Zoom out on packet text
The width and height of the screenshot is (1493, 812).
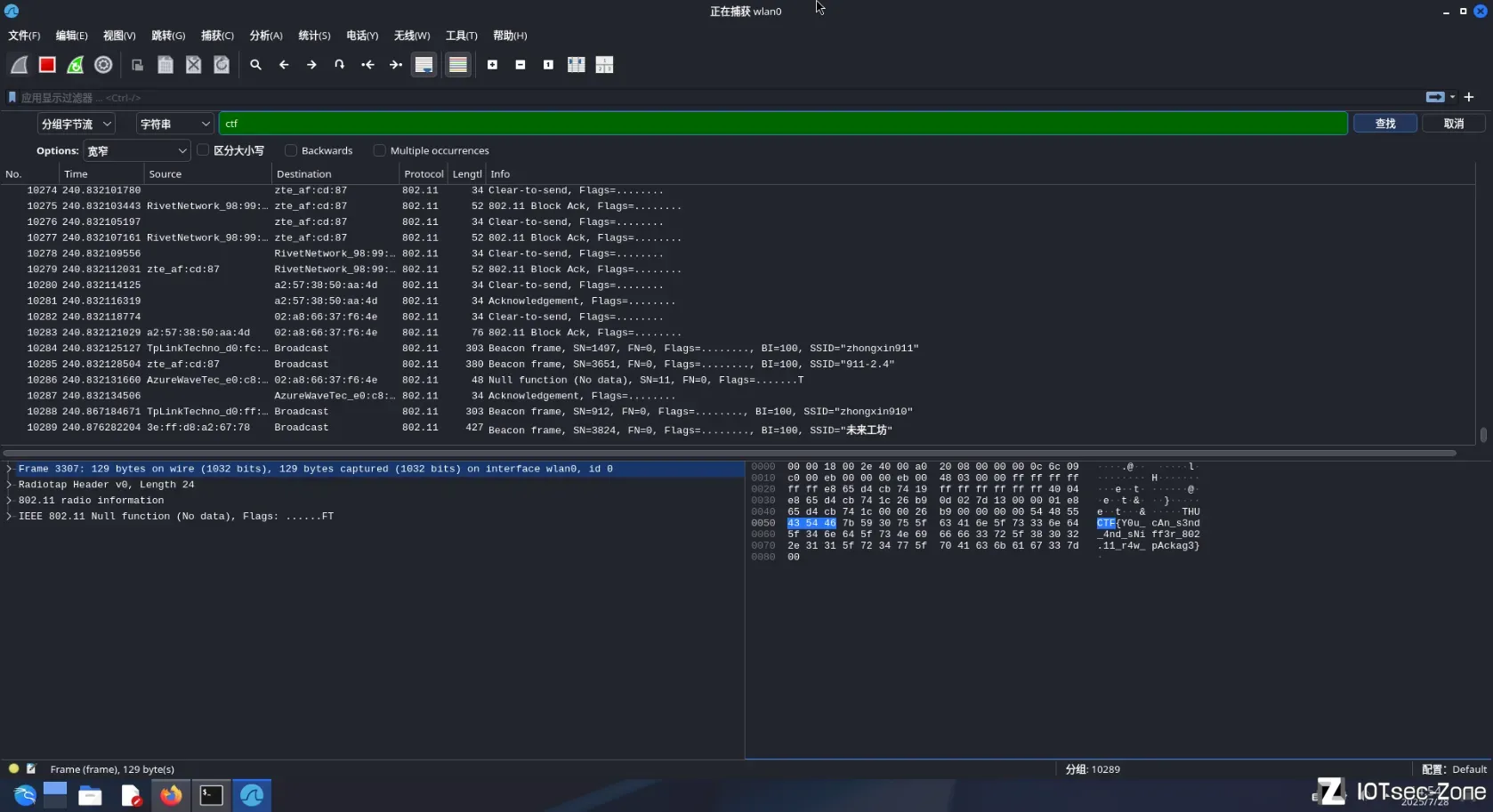click(521, 65)
